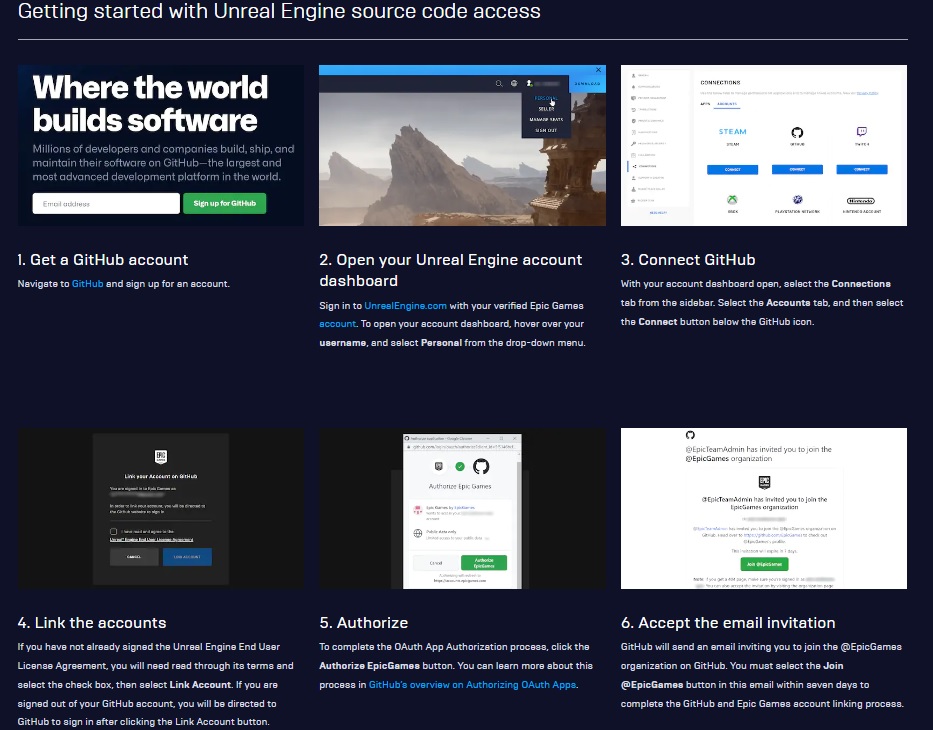Image resolution: width=933 pixels, height=730 pixels.
Task: Click the Xbox icon in Connections screenshot
Action: (732, 200)
